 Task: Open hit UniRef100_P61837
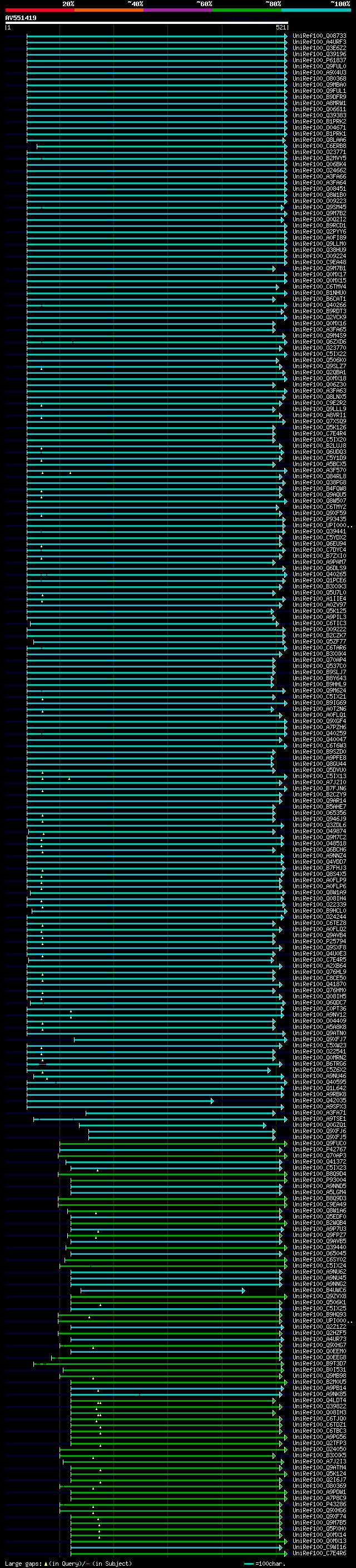click(319, 60)
